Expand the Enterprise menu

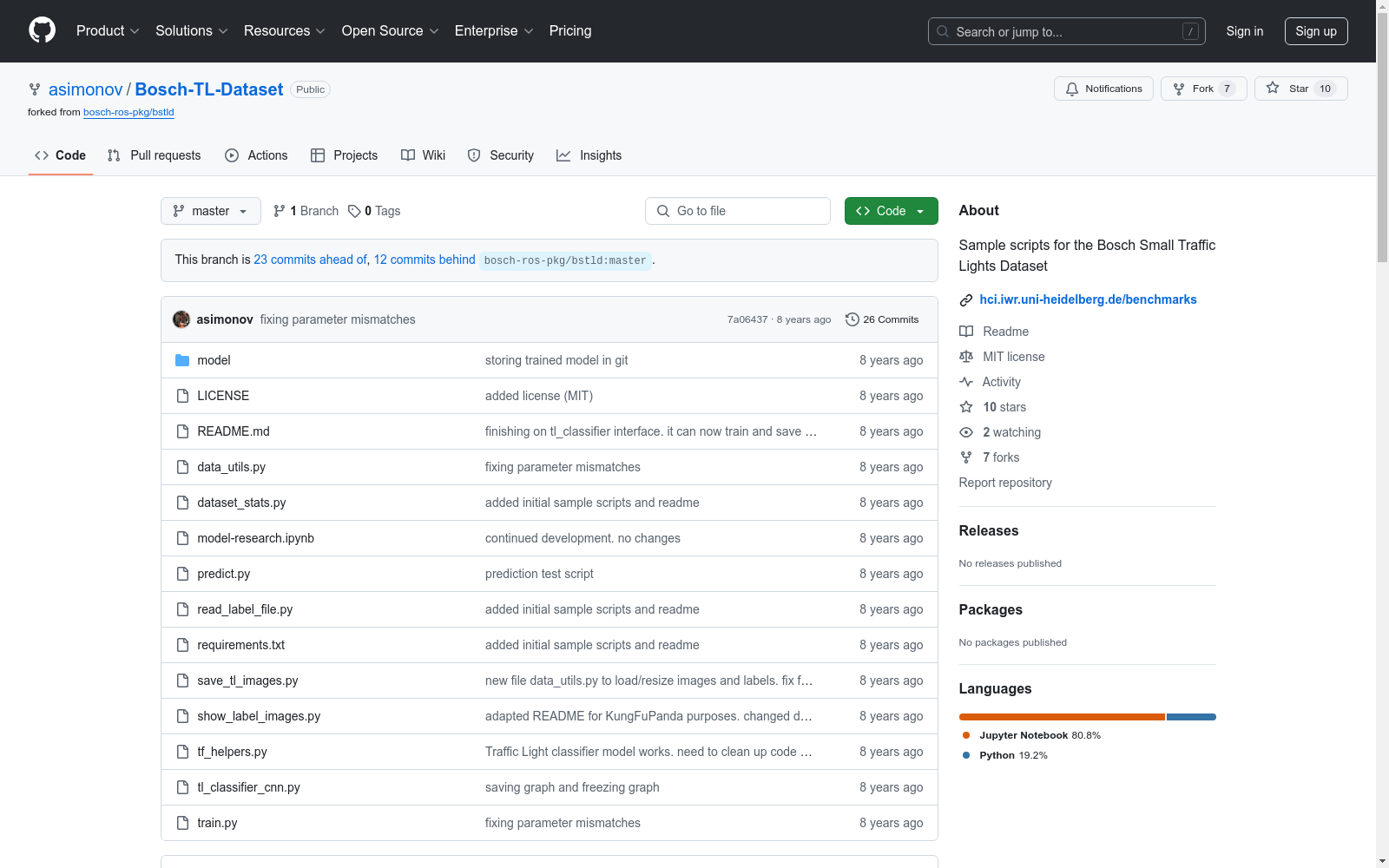(x=494, y=30)
